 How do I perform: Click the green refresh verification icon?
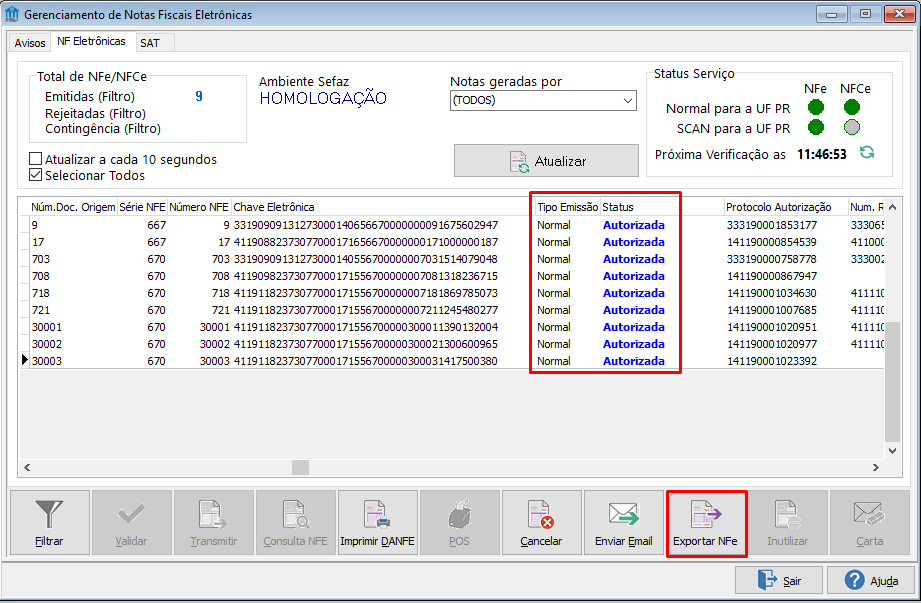[x=867, y=153]
